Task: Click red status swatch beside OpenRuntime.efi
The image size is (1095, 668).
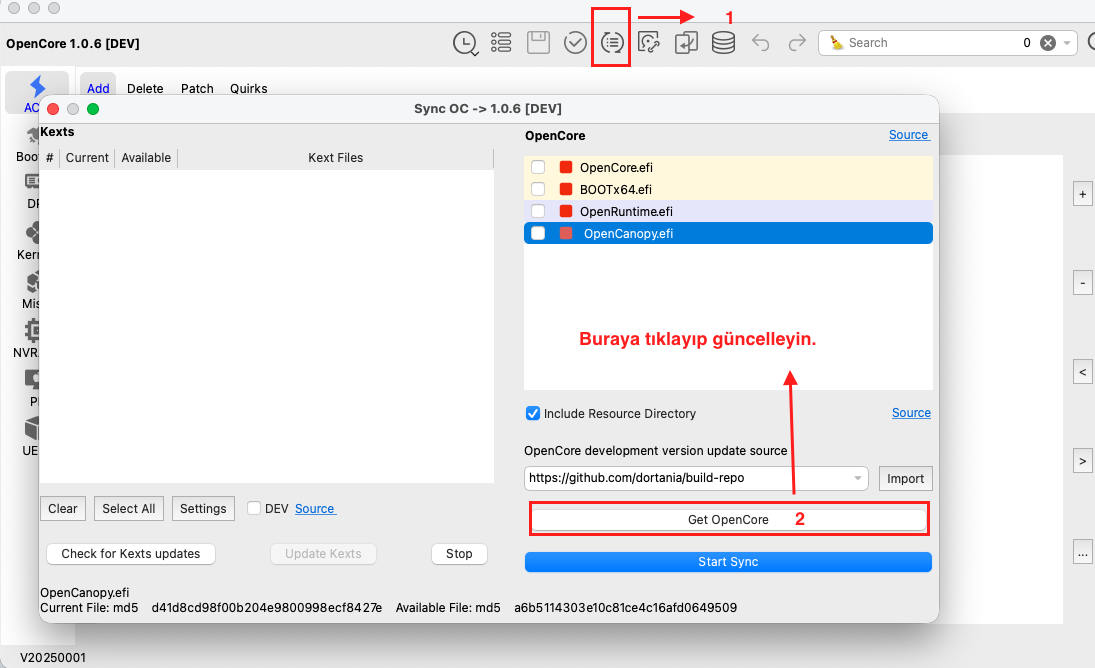Action: point(566,211)
